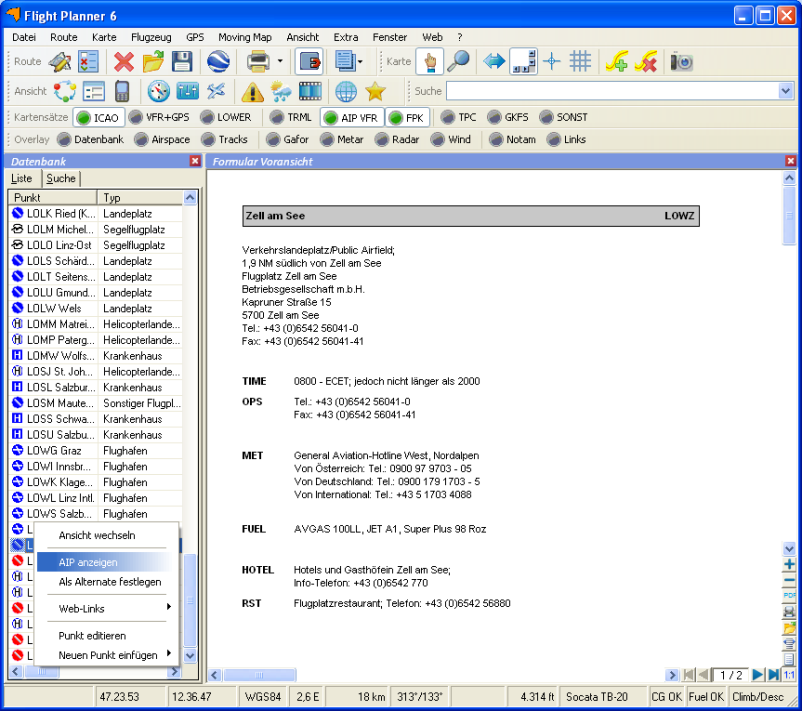
Task: Click the 1:1 zoom button
Action: pyautogui.click(x=789, y=675)
